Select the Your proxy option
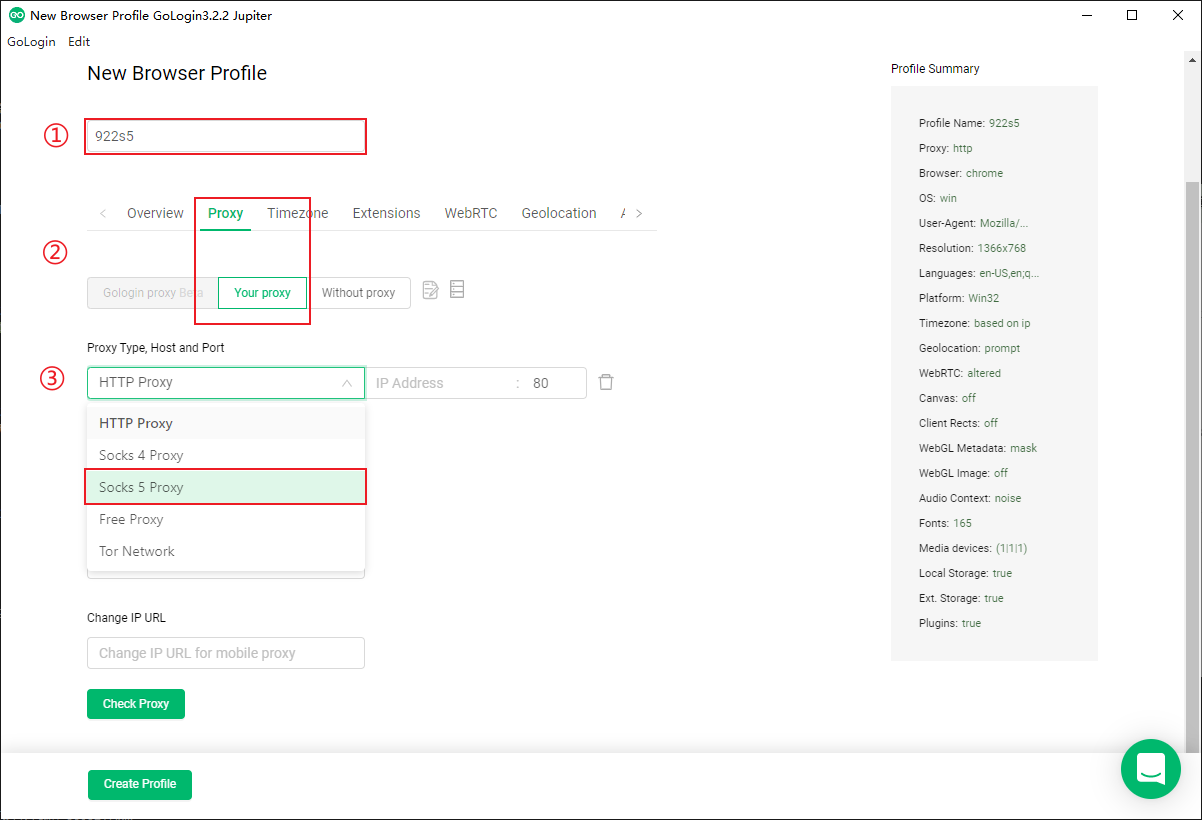 tap(262, 293)
